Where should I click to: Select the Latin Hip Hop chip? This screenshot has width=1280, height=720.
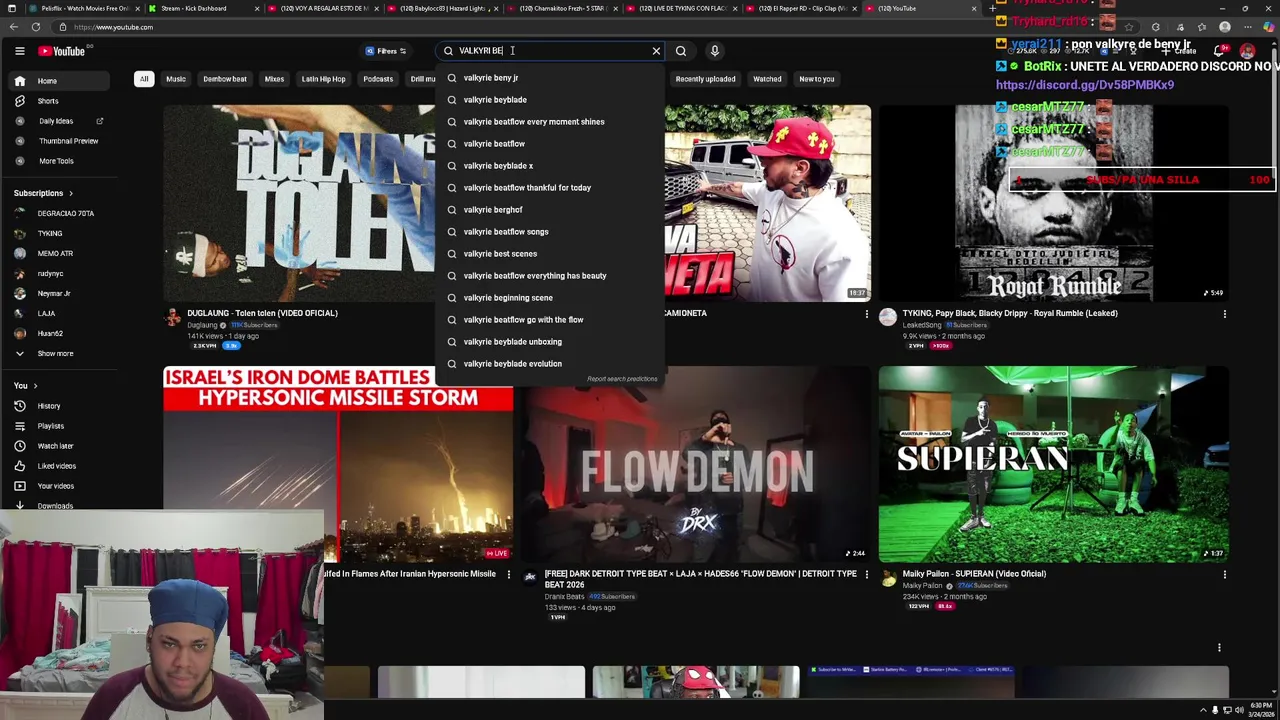pyautogui.click(x=323, y=79)
